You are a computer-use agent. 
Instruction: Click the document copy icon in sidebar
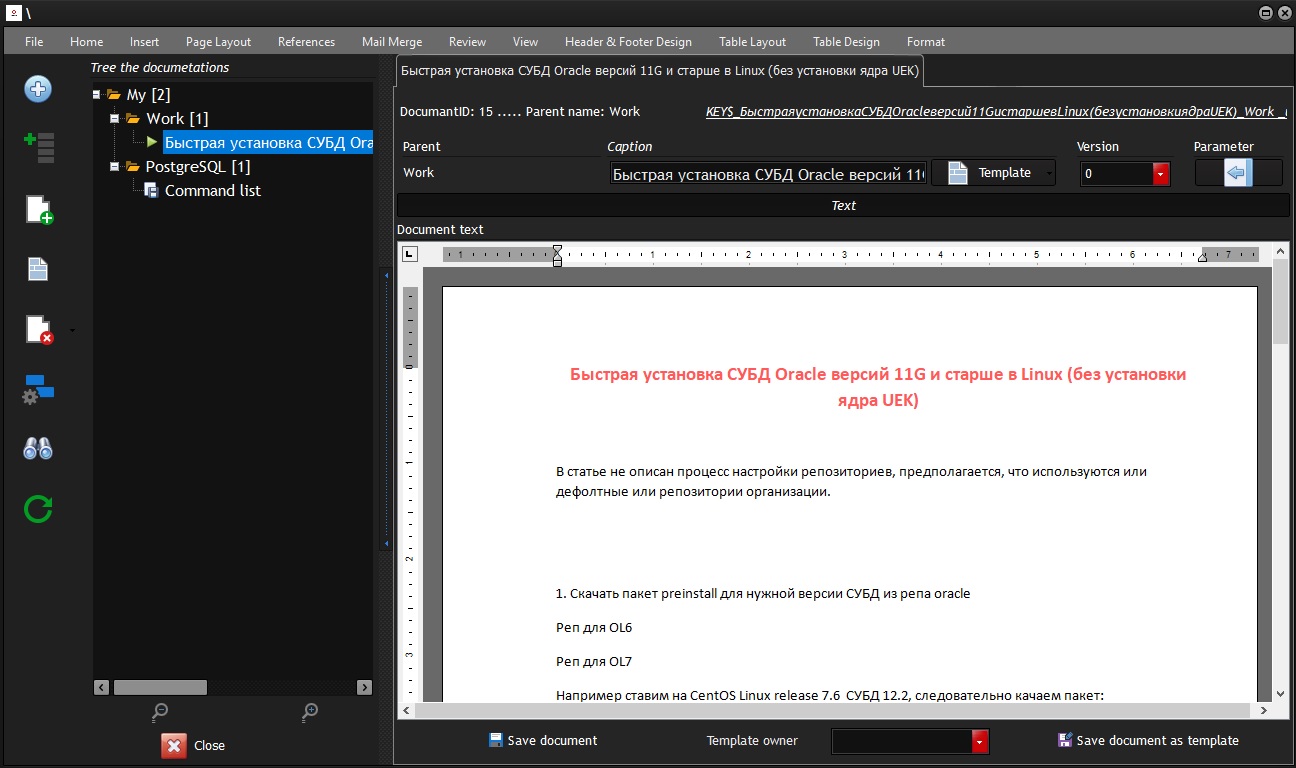pyautogui.click(x=37, y=268)
